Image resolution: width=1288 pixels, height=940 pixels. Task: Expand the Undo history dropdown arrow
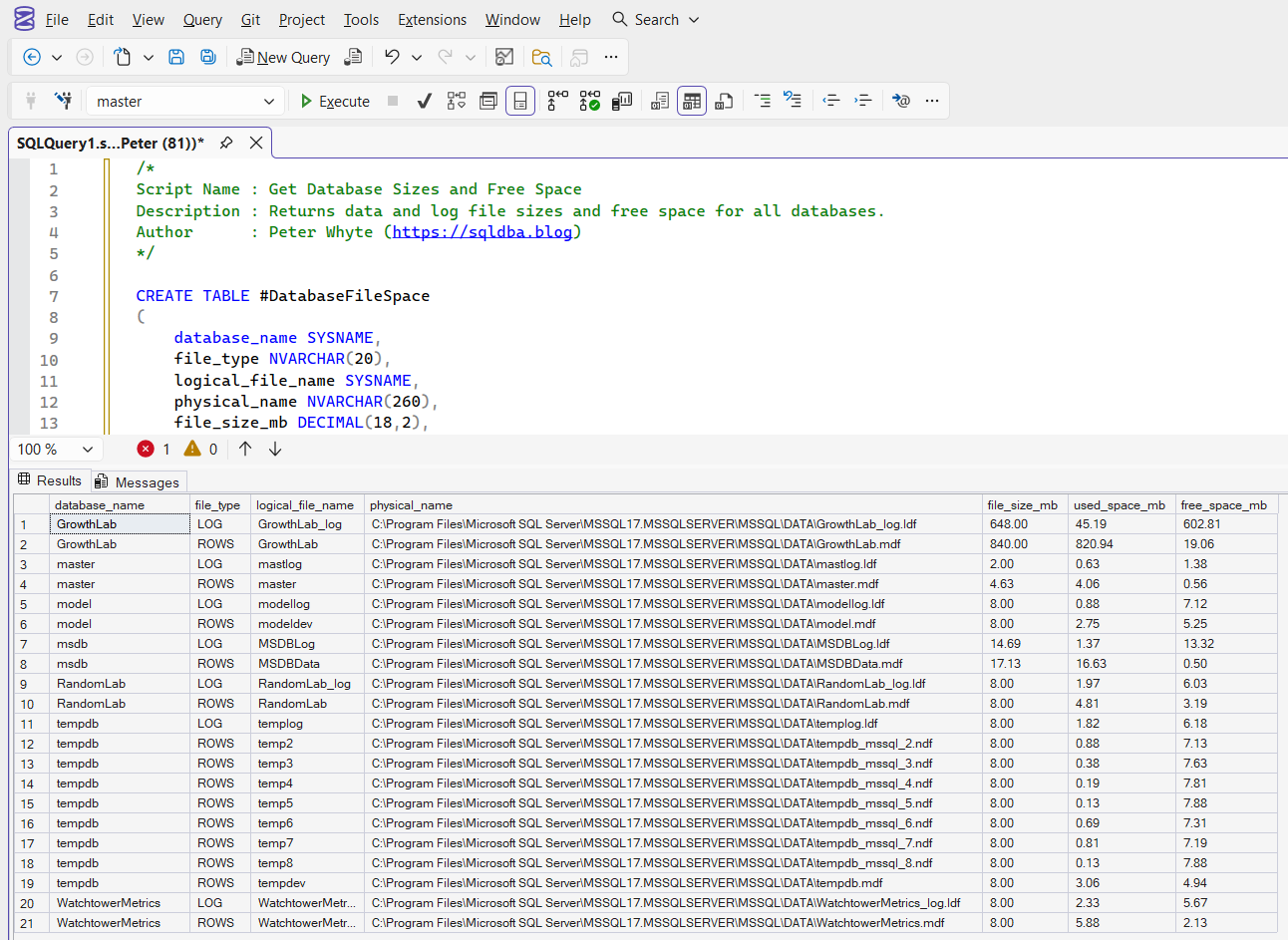[x=417, y=57]
